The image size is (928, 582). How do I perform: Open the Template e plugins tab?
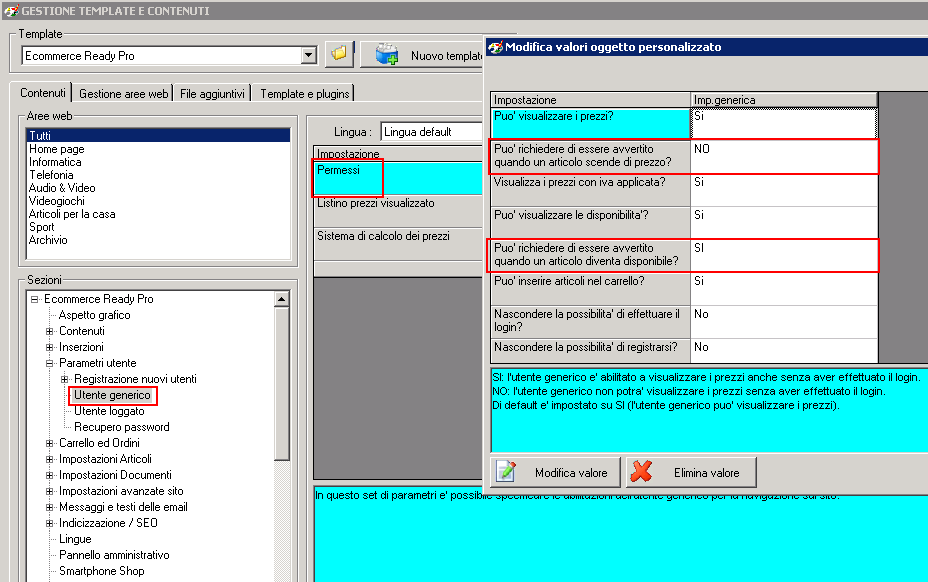(304, 94)
